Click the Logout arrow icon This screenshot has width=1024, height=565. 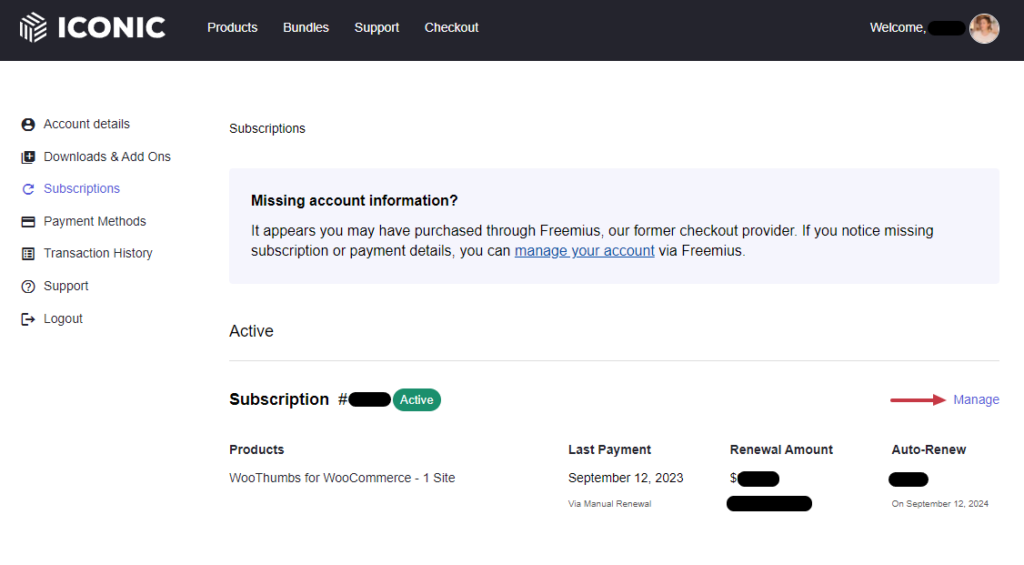28,319
